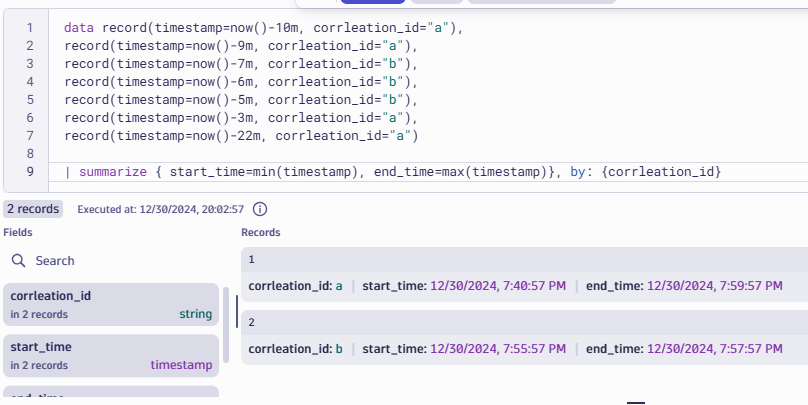Select the corrleation_id field in Fields list

point(112,304)
